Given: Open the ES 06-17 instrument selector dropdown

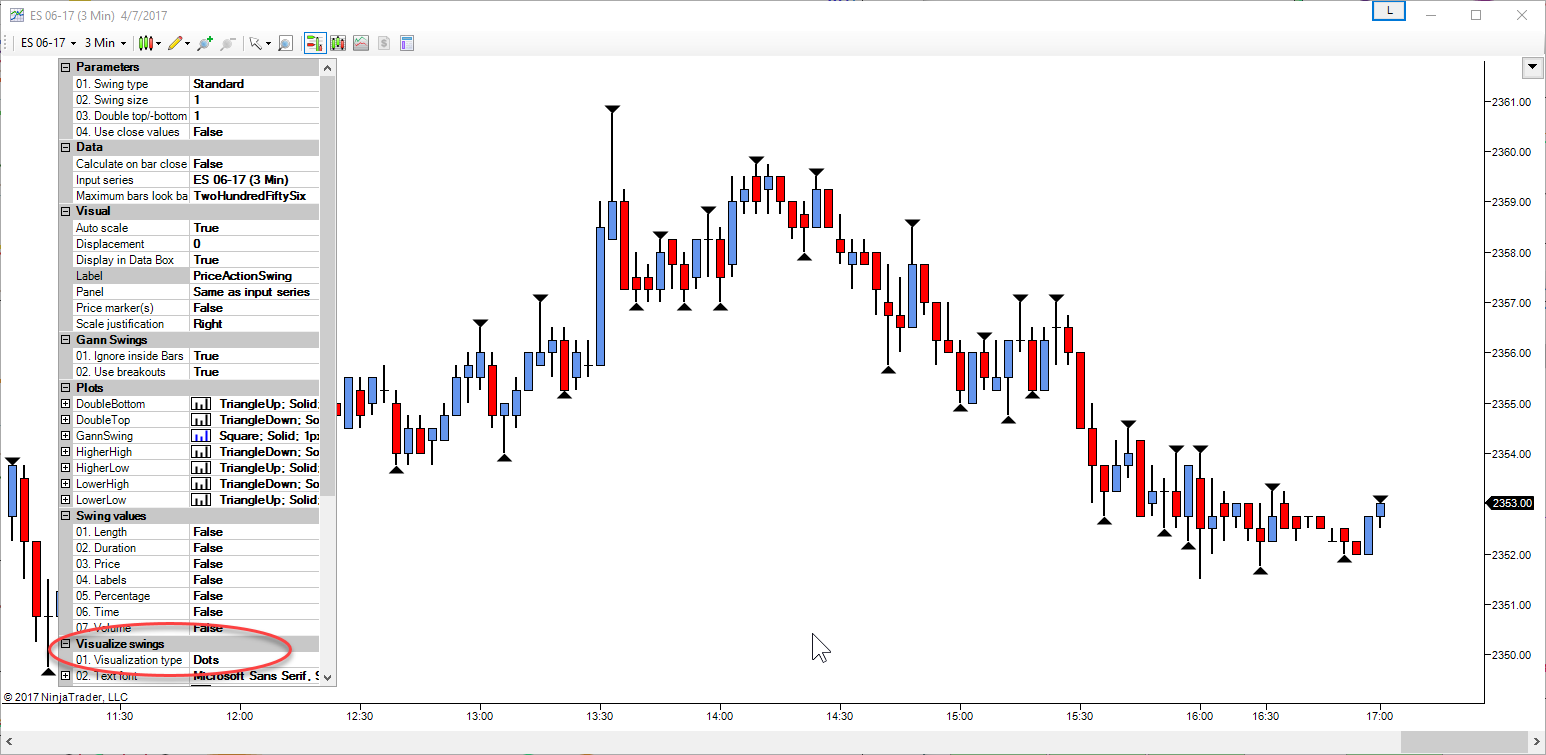Looking at the screenshot, I should pos(47,43).
